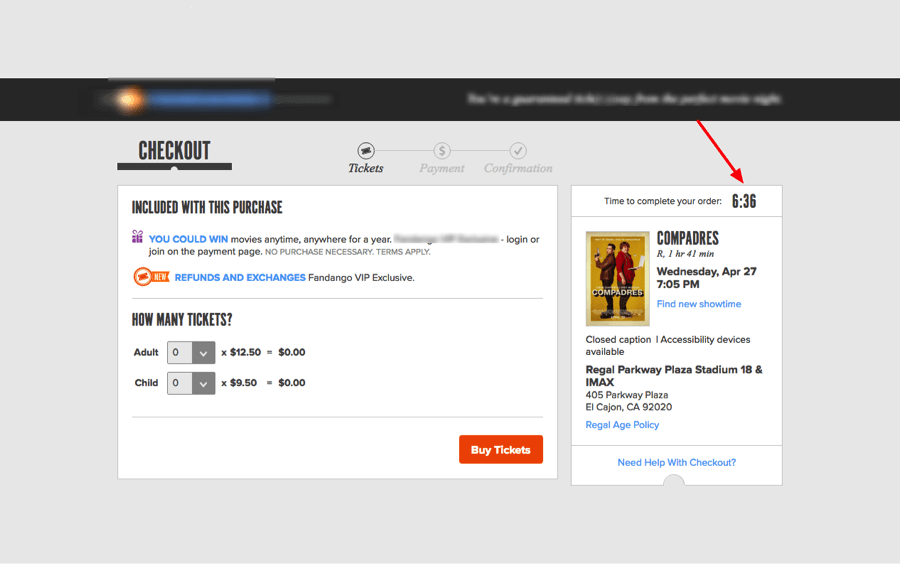Open the Regal Age Policy link
900x564 pixels.
click(x=622, y=425)
